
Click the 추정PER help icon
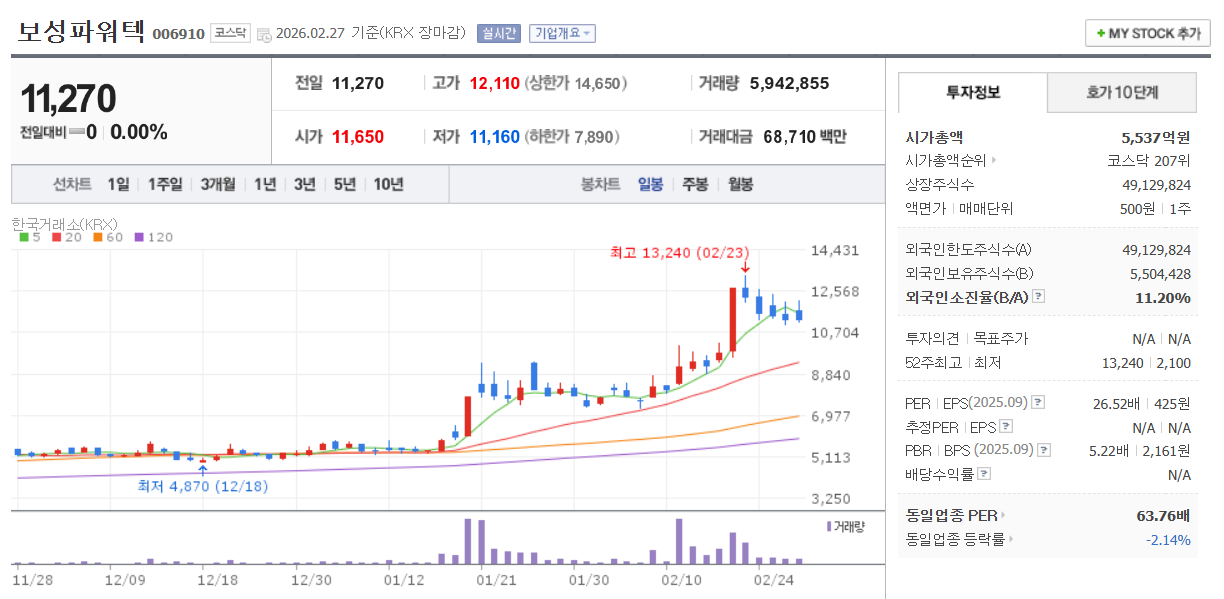pyautogui.click(x=1006, y=427)
